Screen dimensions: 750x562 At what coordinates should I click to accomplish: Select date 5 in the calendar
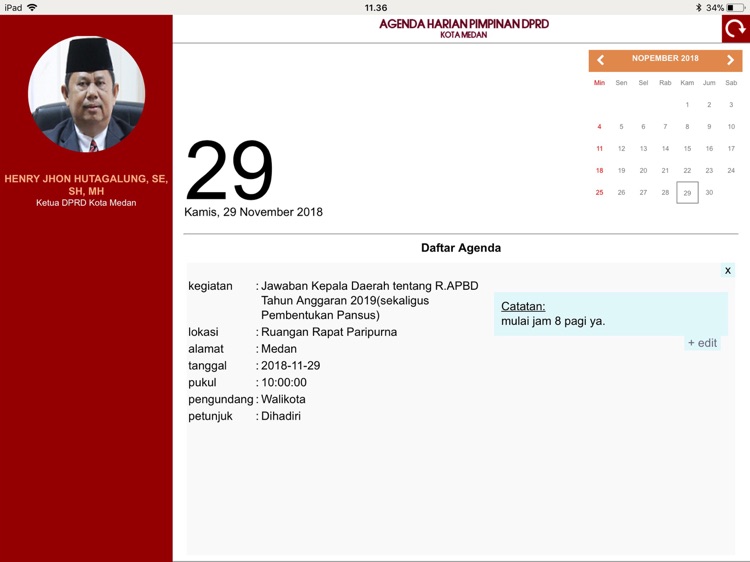(x=621, y=127)
